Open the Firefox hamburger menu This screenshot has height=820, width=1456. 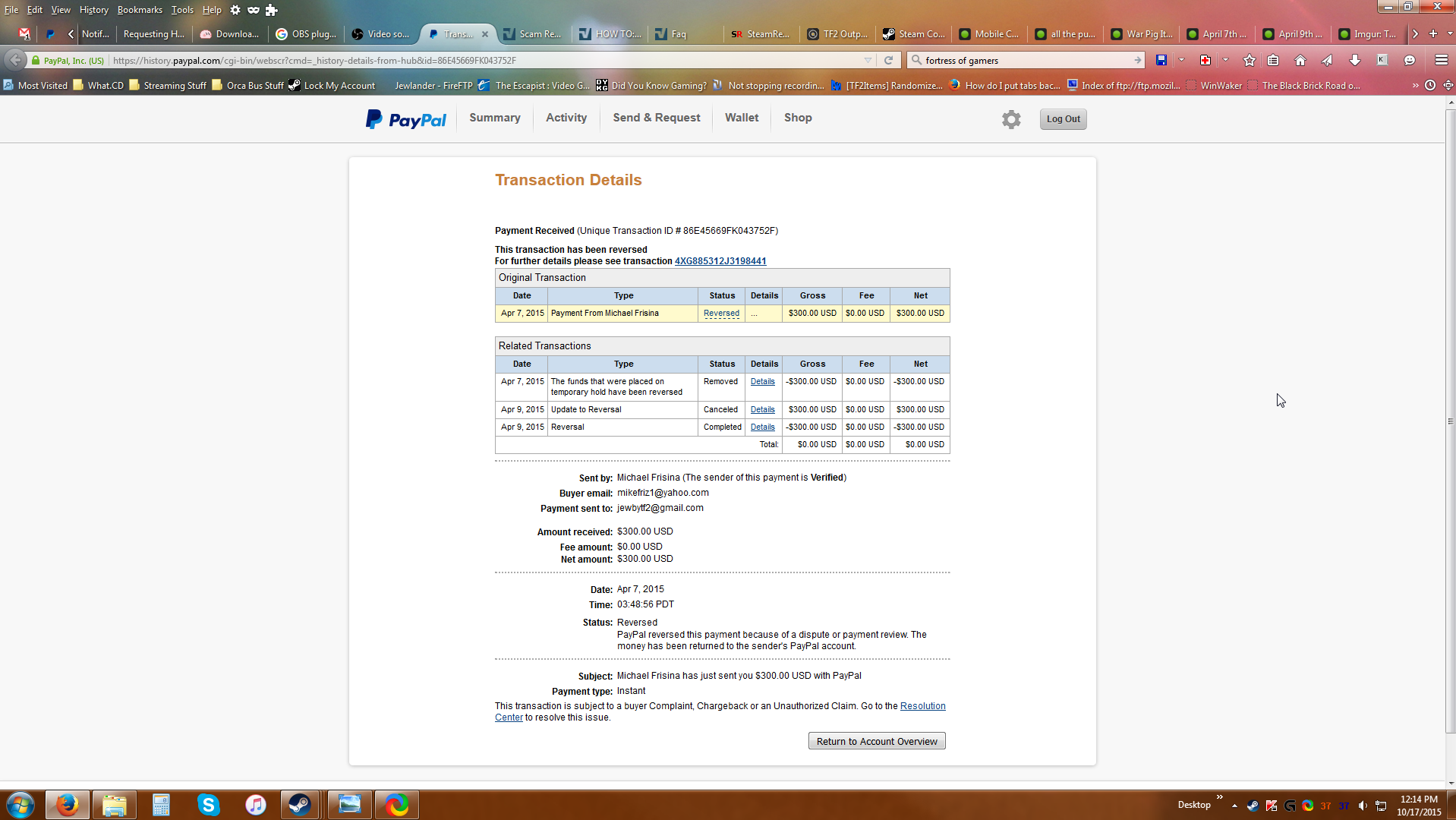point(1441,61)
